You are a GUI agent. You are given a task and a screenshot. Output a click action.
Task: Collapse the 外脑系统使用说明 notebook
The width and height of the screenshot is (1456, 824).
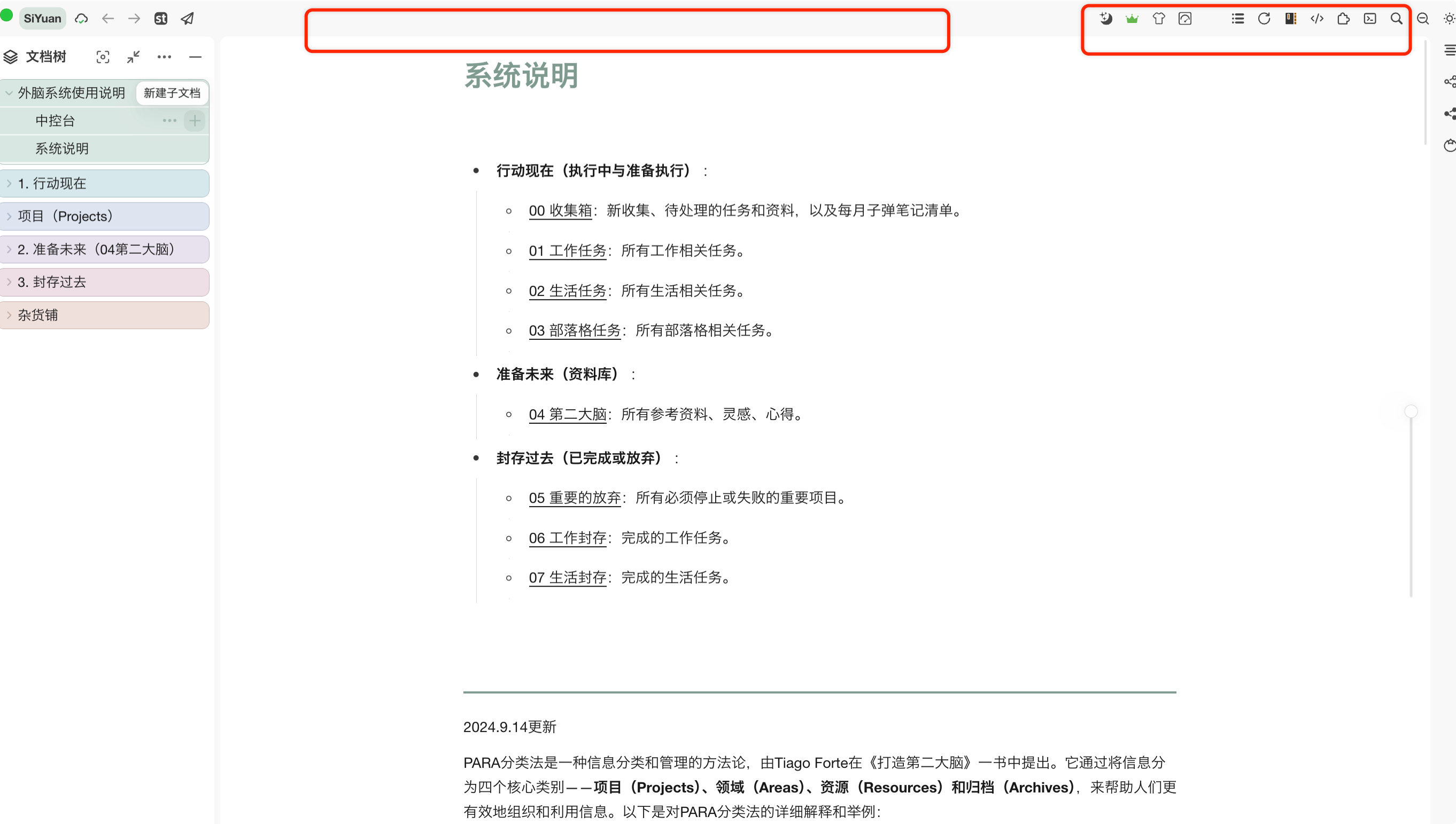[x=9, y=93]
